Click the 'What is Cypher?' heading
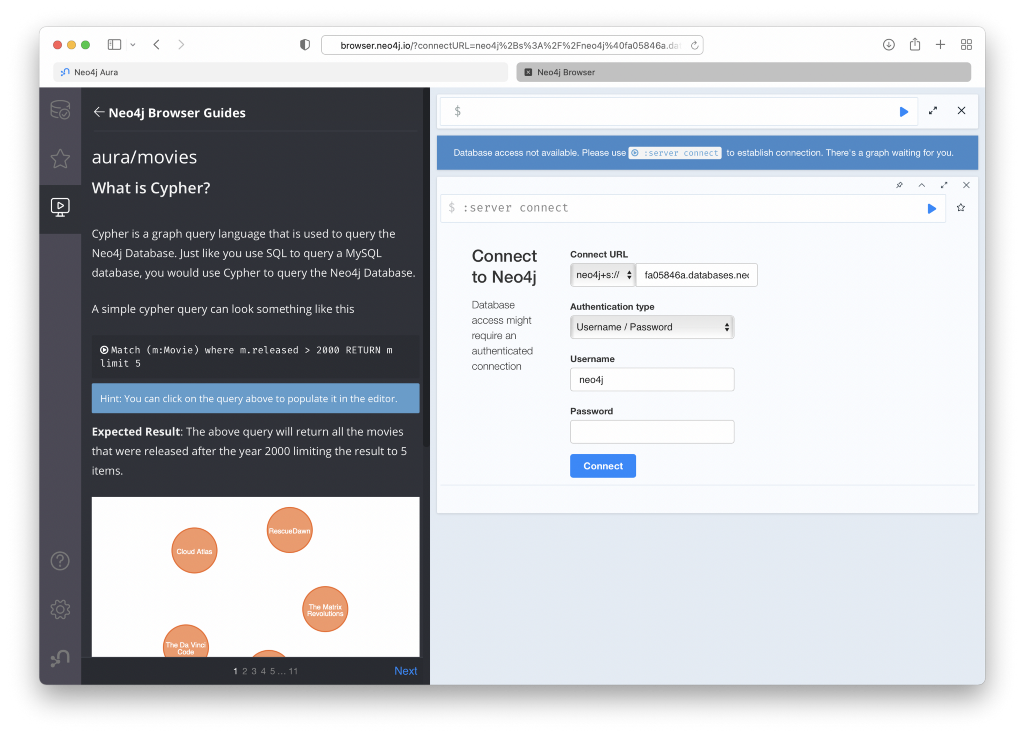This screenshot has width=1024, height=736. (x=151, y=188)
